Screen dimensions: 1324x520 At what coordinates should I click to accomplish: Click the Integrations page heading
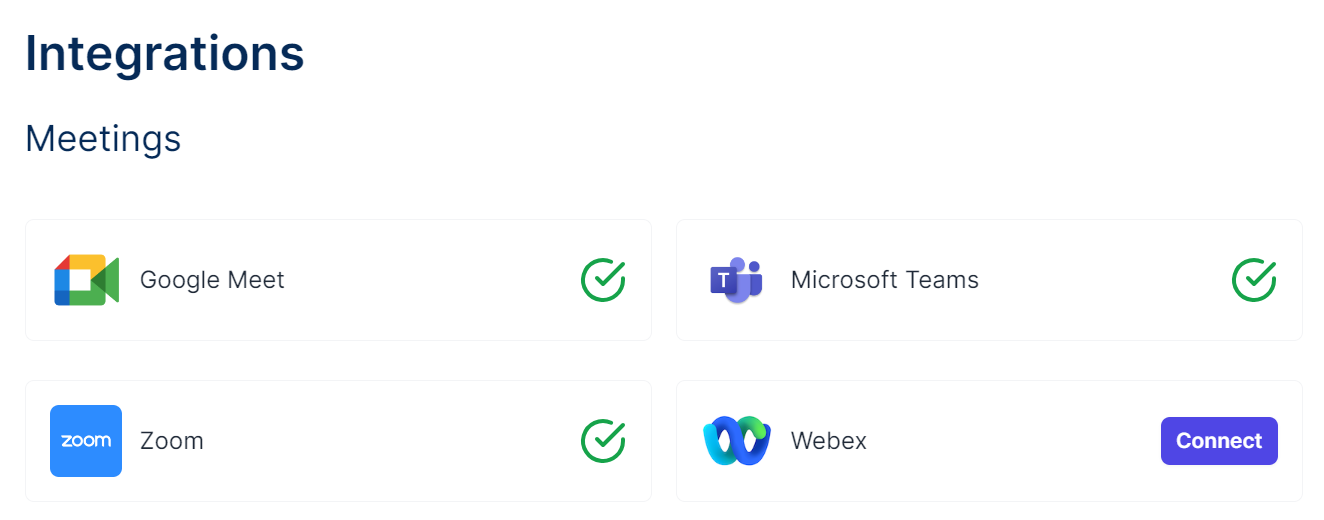point(165,53)
